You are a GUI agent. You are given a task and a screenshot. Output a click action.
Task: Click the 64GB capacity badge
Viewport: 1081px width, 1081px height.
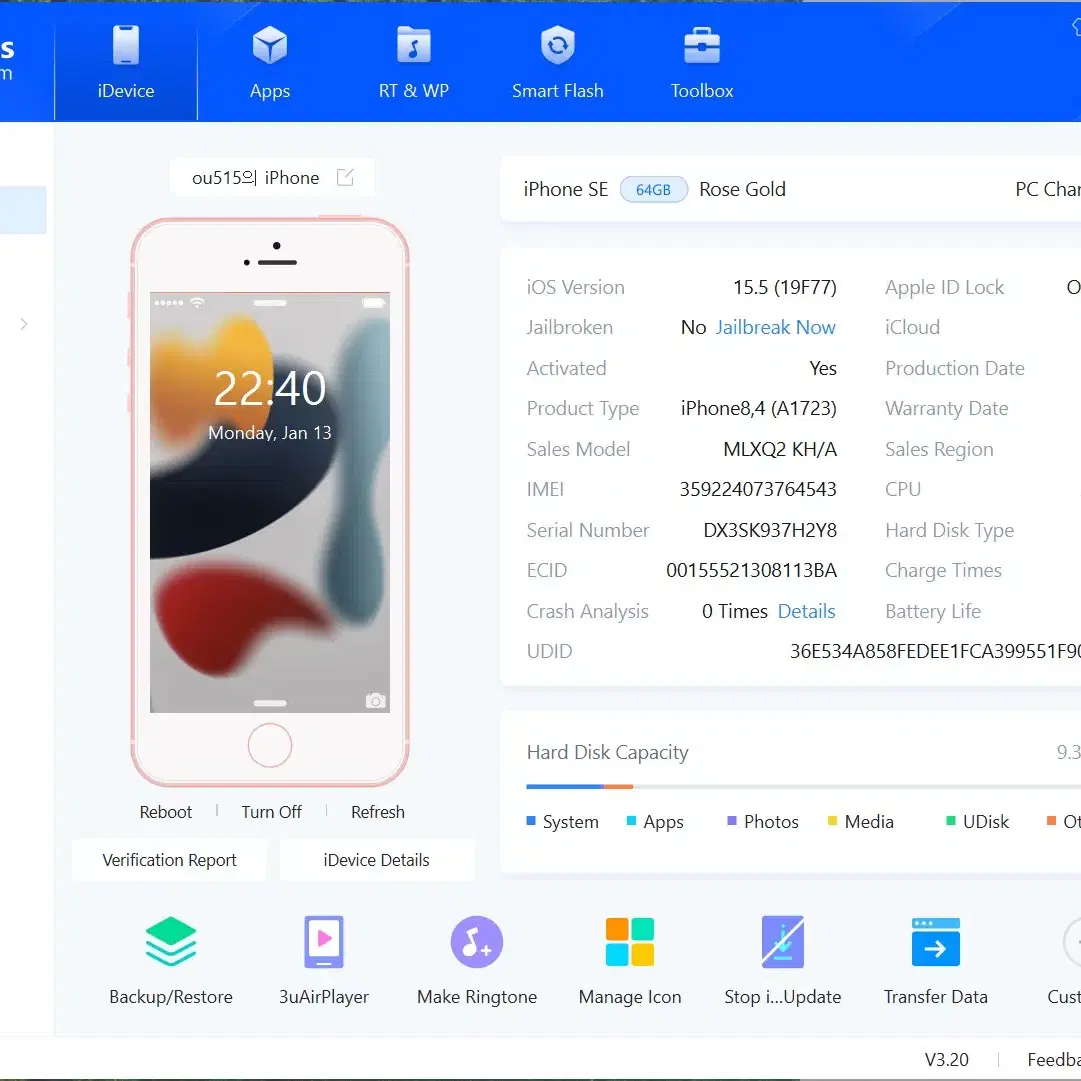tap(654, 190)
